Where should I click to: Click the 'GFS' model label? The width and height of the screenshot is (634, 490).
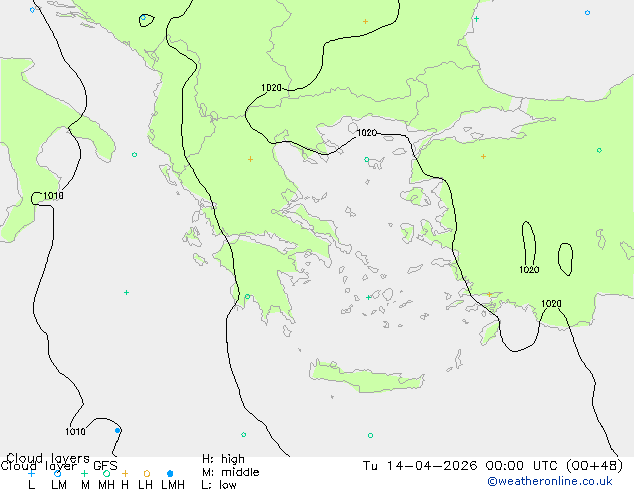coord(105,466)
